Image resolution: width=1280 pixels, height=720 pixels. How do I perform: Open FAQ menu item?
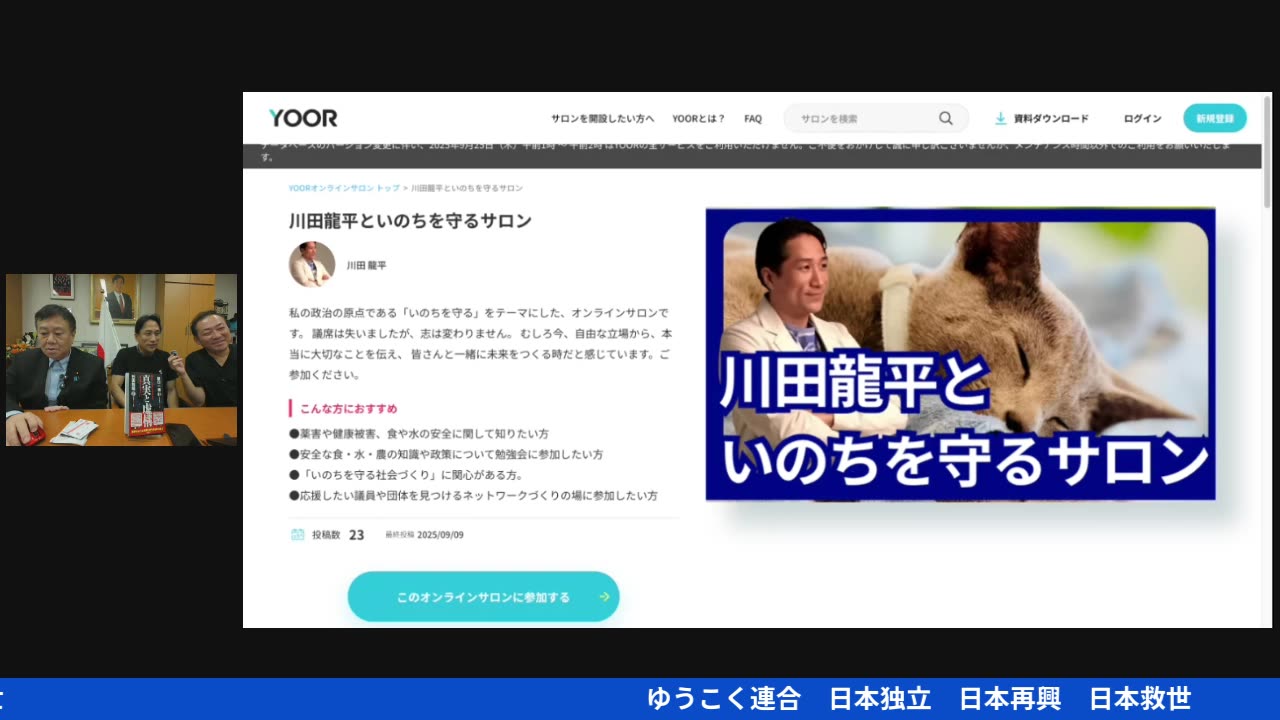coord(753,118)
